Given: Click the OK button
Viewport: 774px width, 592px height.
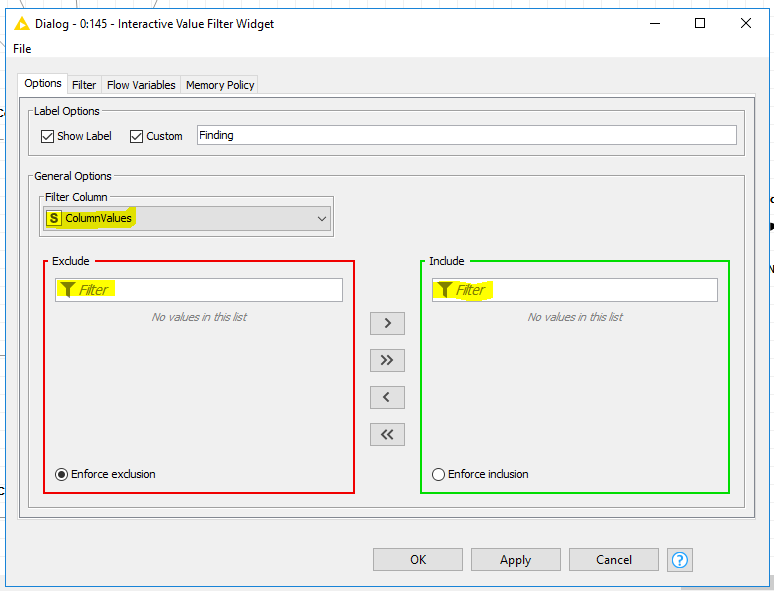Looking at the screenshot, I should pyautogui.click(x=418, y=560).
